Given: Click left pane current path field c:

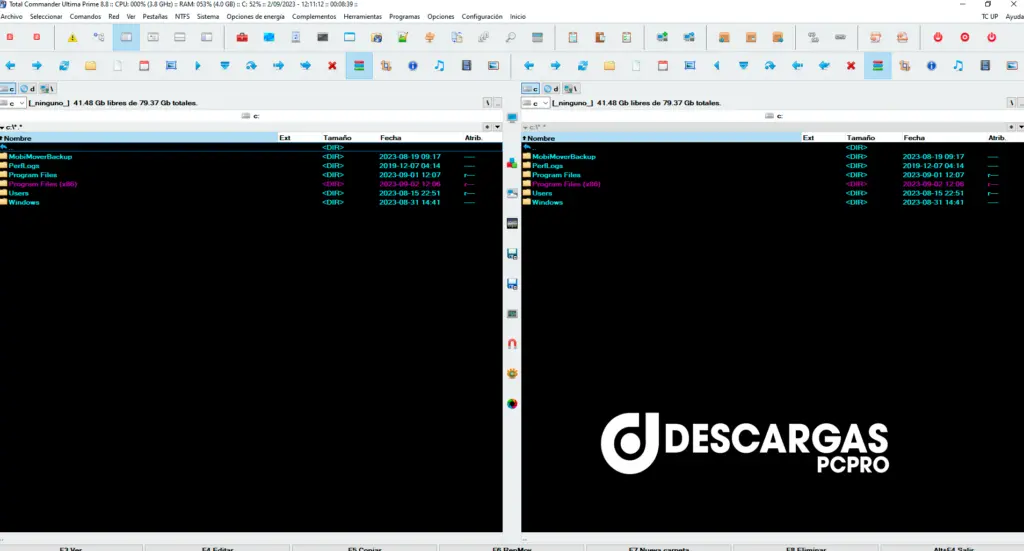Looking at the screenshot, I should point(251,116).
